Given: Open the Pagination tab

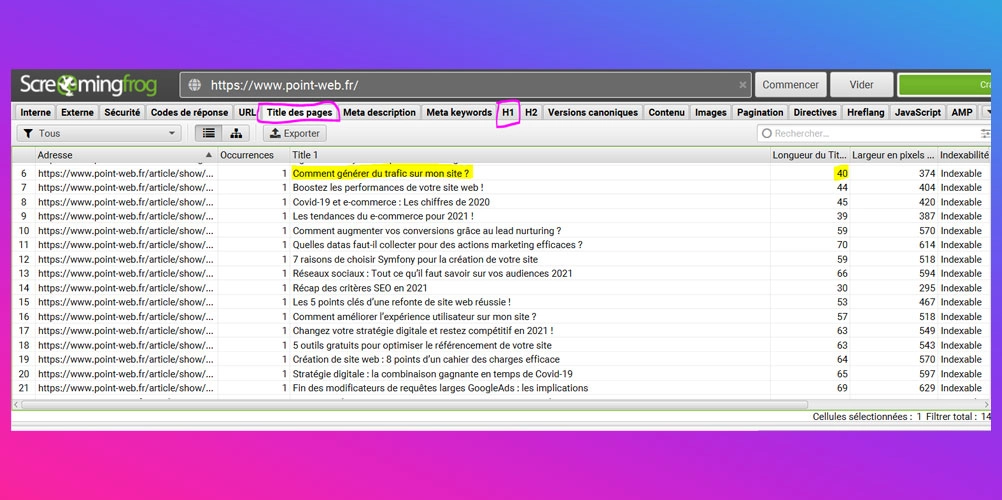Looking at the screenshot, I should [760, 113].
